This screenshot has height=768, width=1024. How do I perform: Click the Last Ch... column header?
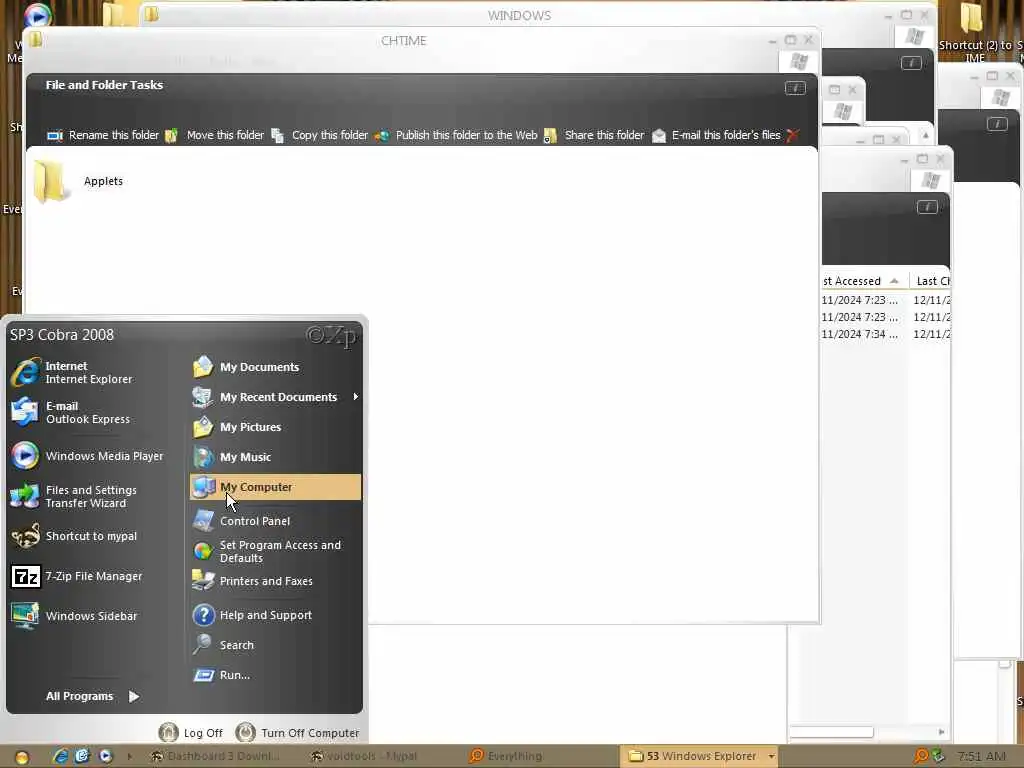tap(931, 281)
